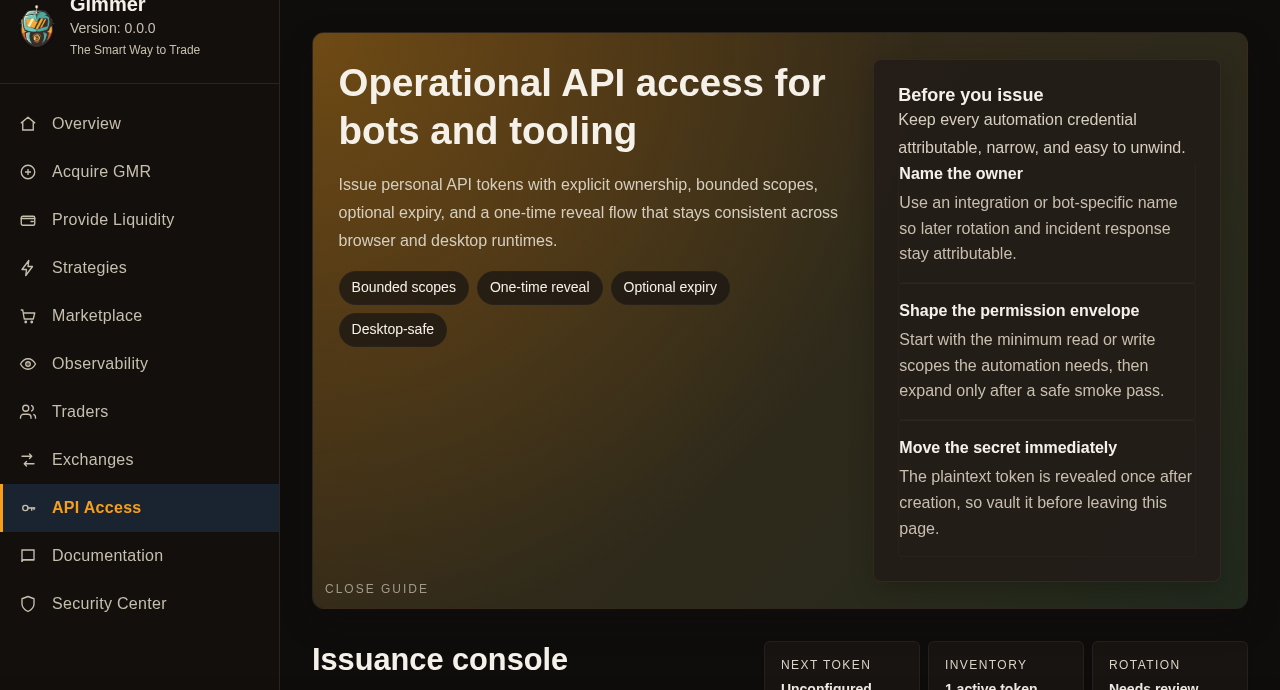Viewport: 1280px width, 690px height.
Task: Click the Traders people icon
Action: pyautogui.click(x=28, y=412)
